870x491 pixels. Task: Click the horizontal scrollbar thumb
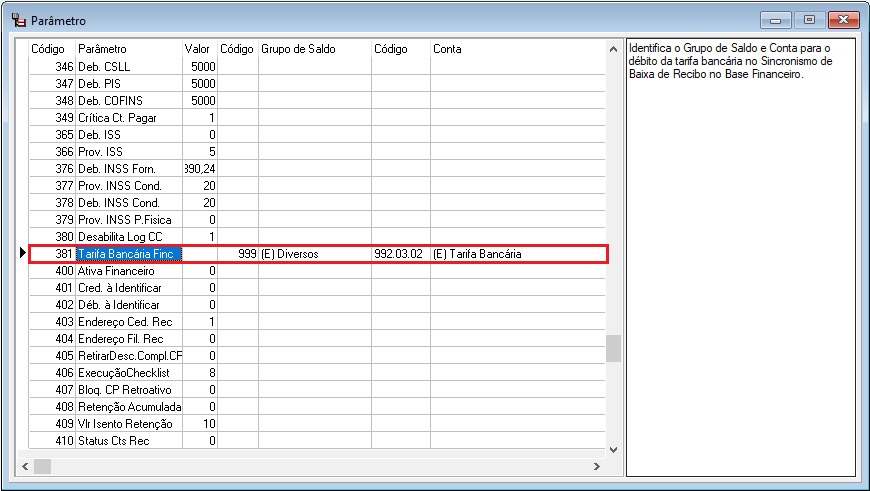point(42,466)
